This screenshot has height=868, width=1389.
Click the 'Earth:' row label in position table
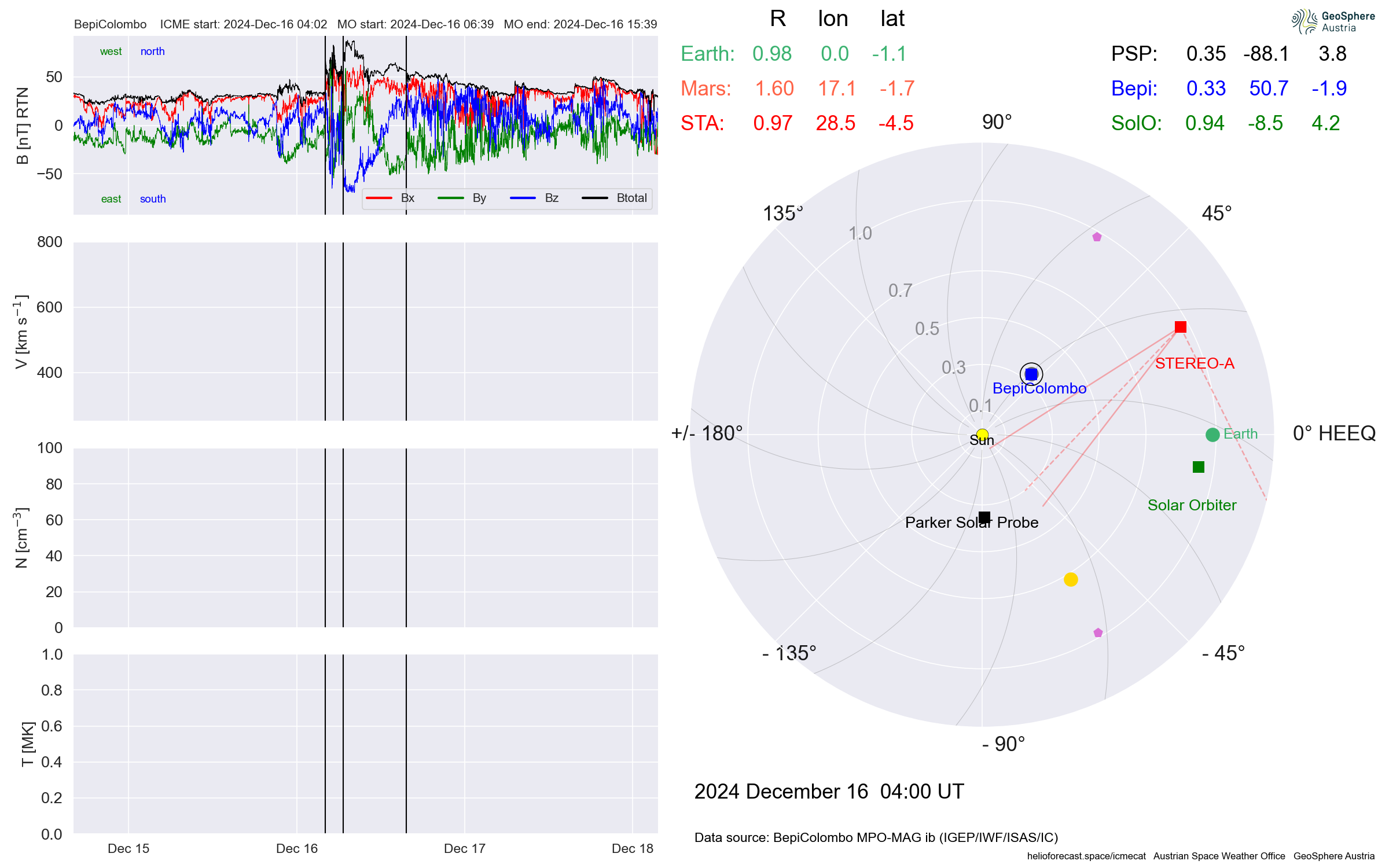[707, 54]
